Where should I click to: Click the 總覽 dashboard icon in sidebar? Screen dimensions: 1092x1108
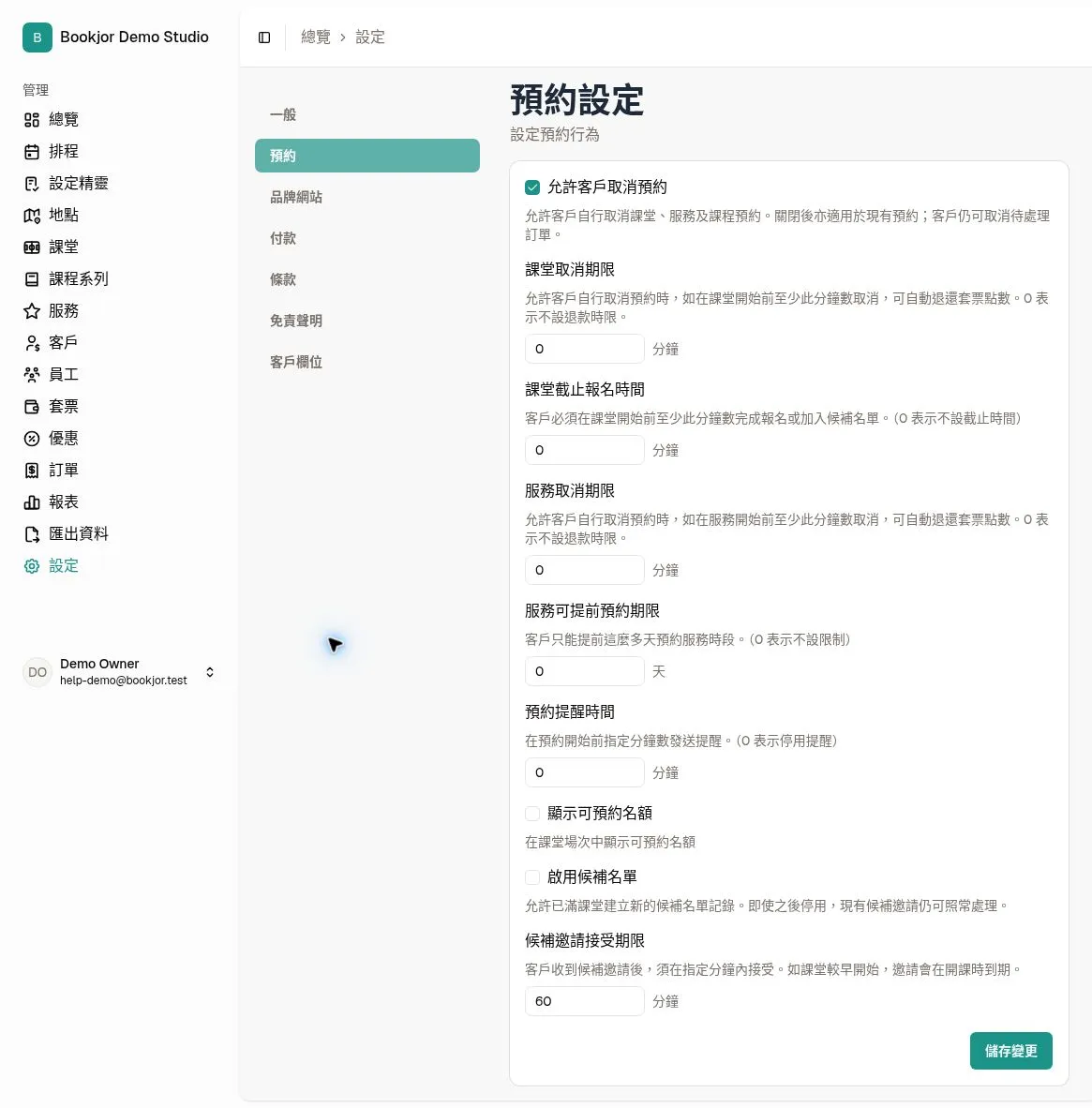32,119
